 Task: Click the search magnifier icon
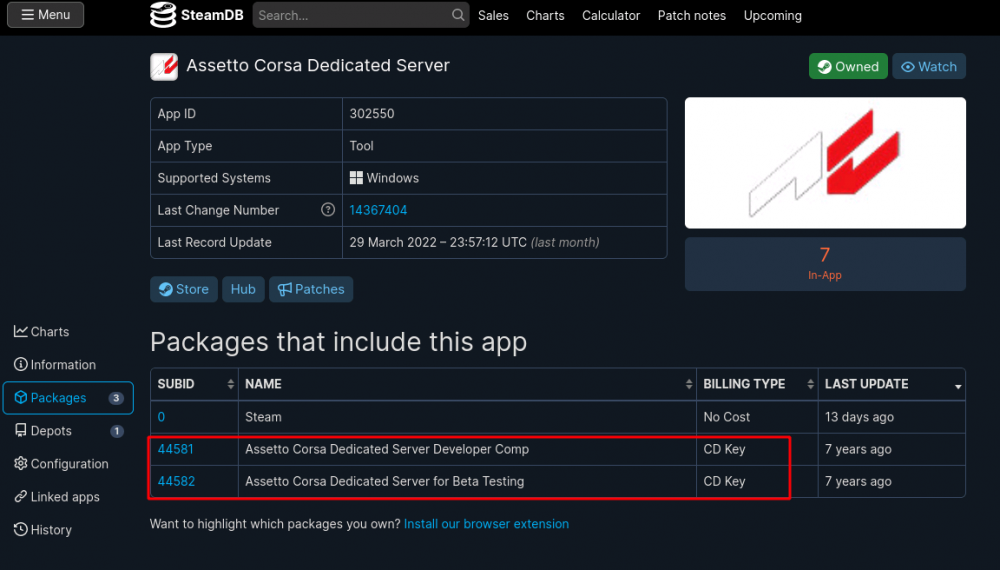[x=458, y=15]
